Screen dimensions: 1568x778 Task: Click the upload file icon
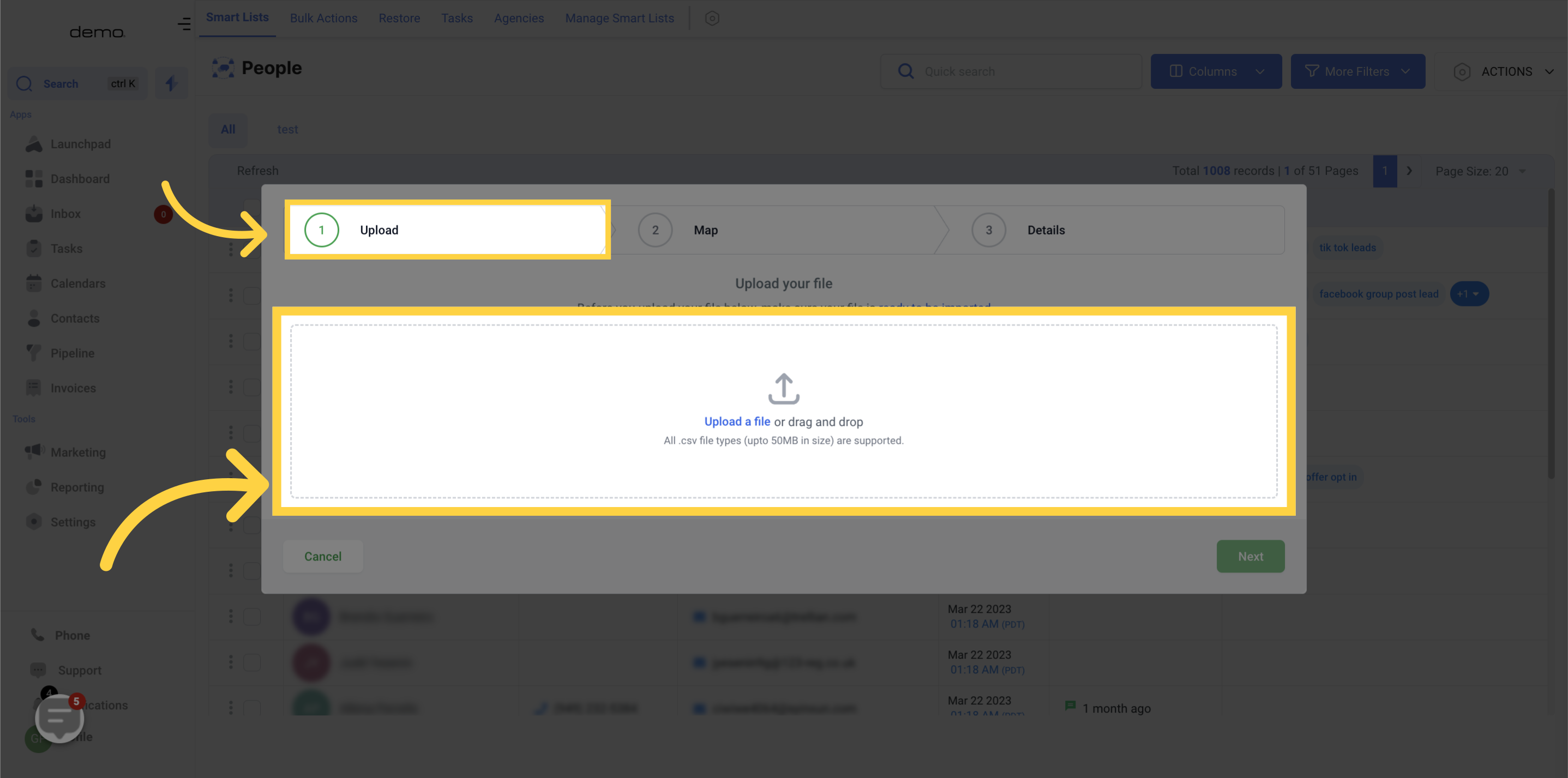tap(783, 387)
